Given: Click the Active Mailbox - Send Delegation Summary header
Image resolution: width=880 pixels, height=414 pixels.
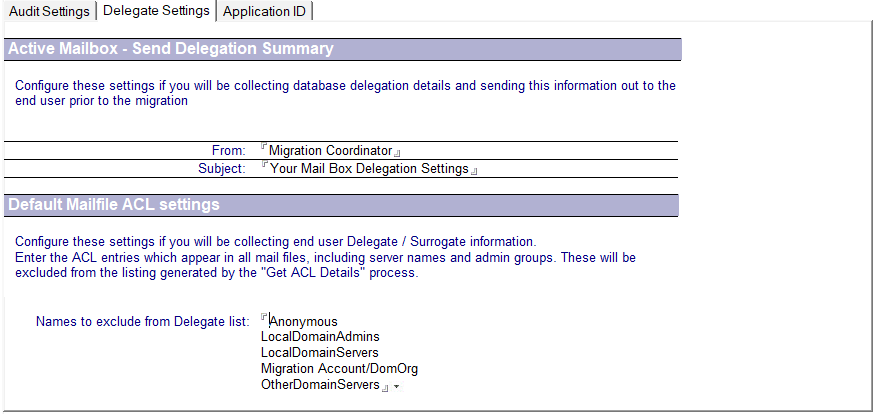Looking at the screenshot, I should point(171,49).
